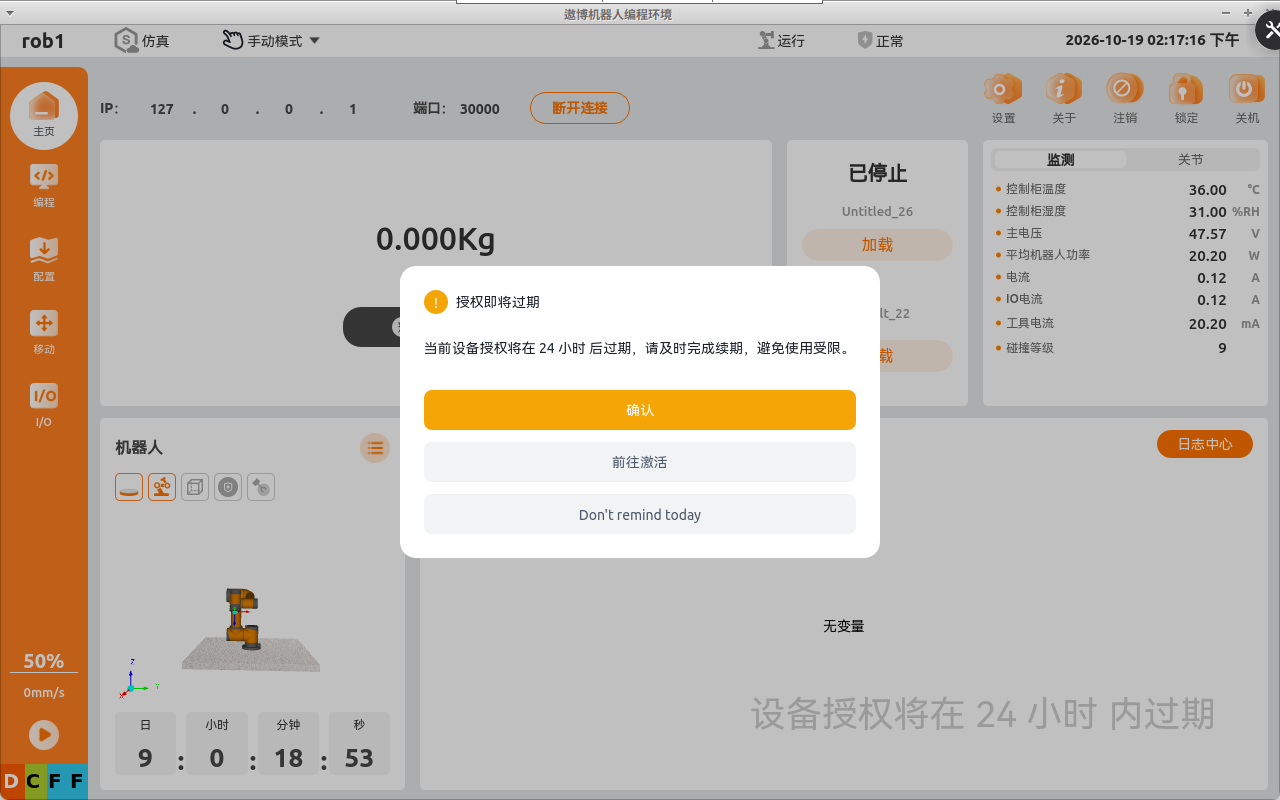Click the rob1 robot name label
The image size is (1280, 800).
pyautogui.click(x=43, y=41)
